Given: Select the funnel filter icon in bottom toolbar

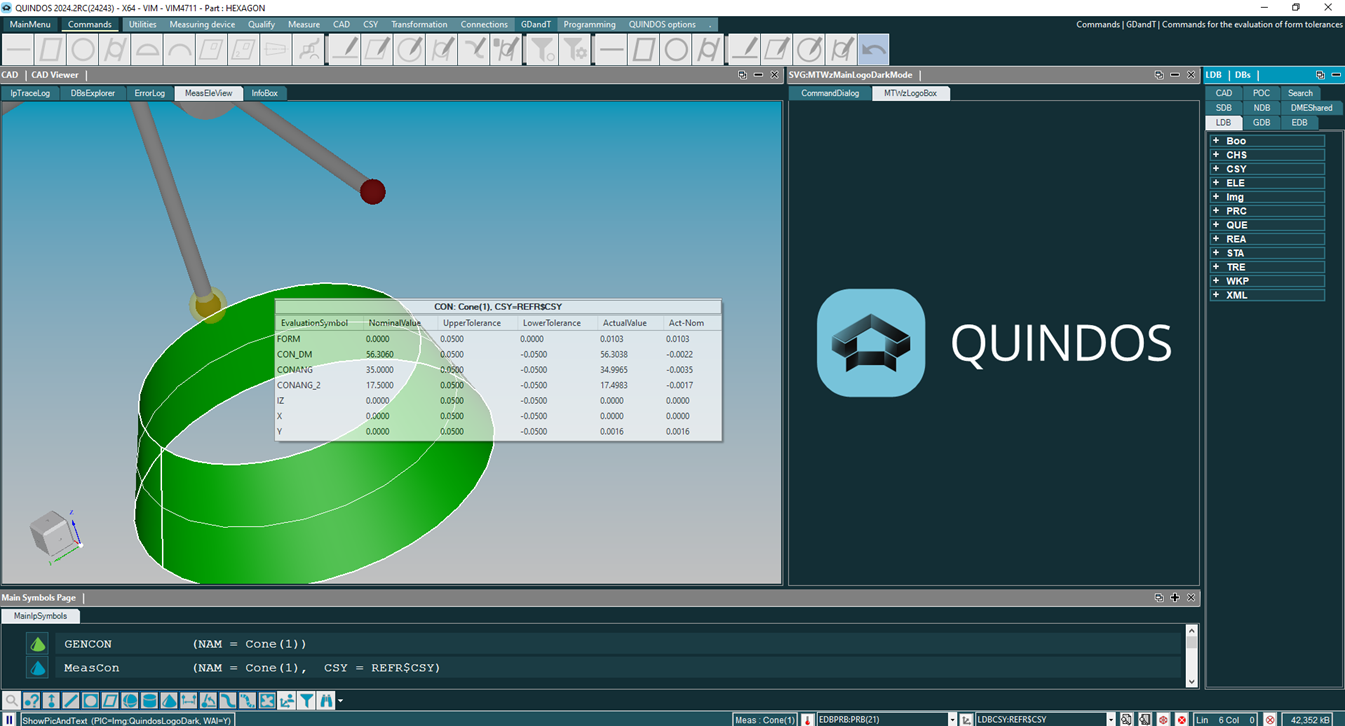Looking at the screenshot, I should (306, 701).
